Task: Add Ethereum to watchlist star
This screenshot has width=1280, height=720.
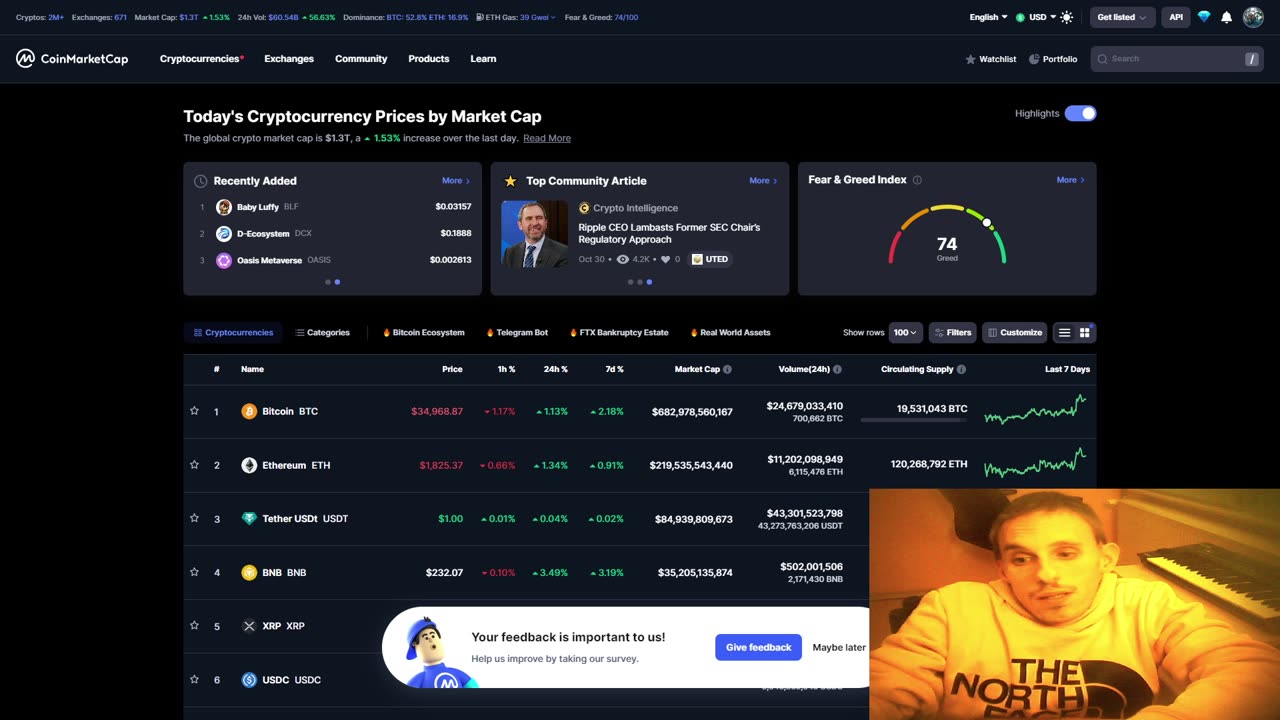Action: coord(194,465)
